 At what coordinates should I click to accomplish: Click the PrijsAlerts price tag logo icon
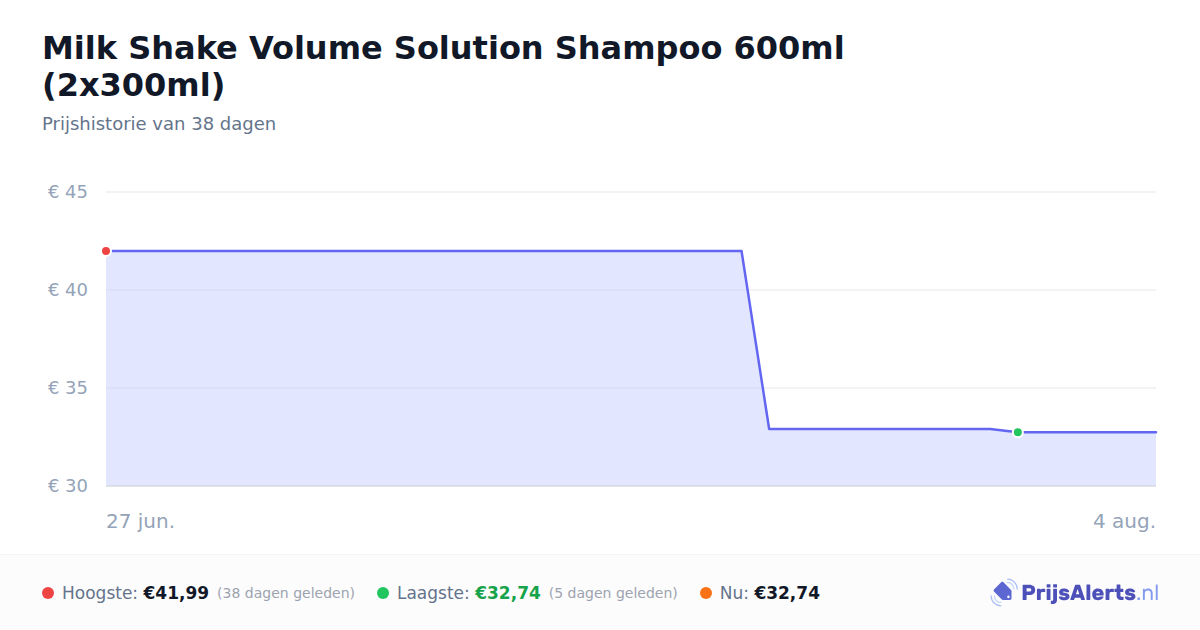point(1003,593)
